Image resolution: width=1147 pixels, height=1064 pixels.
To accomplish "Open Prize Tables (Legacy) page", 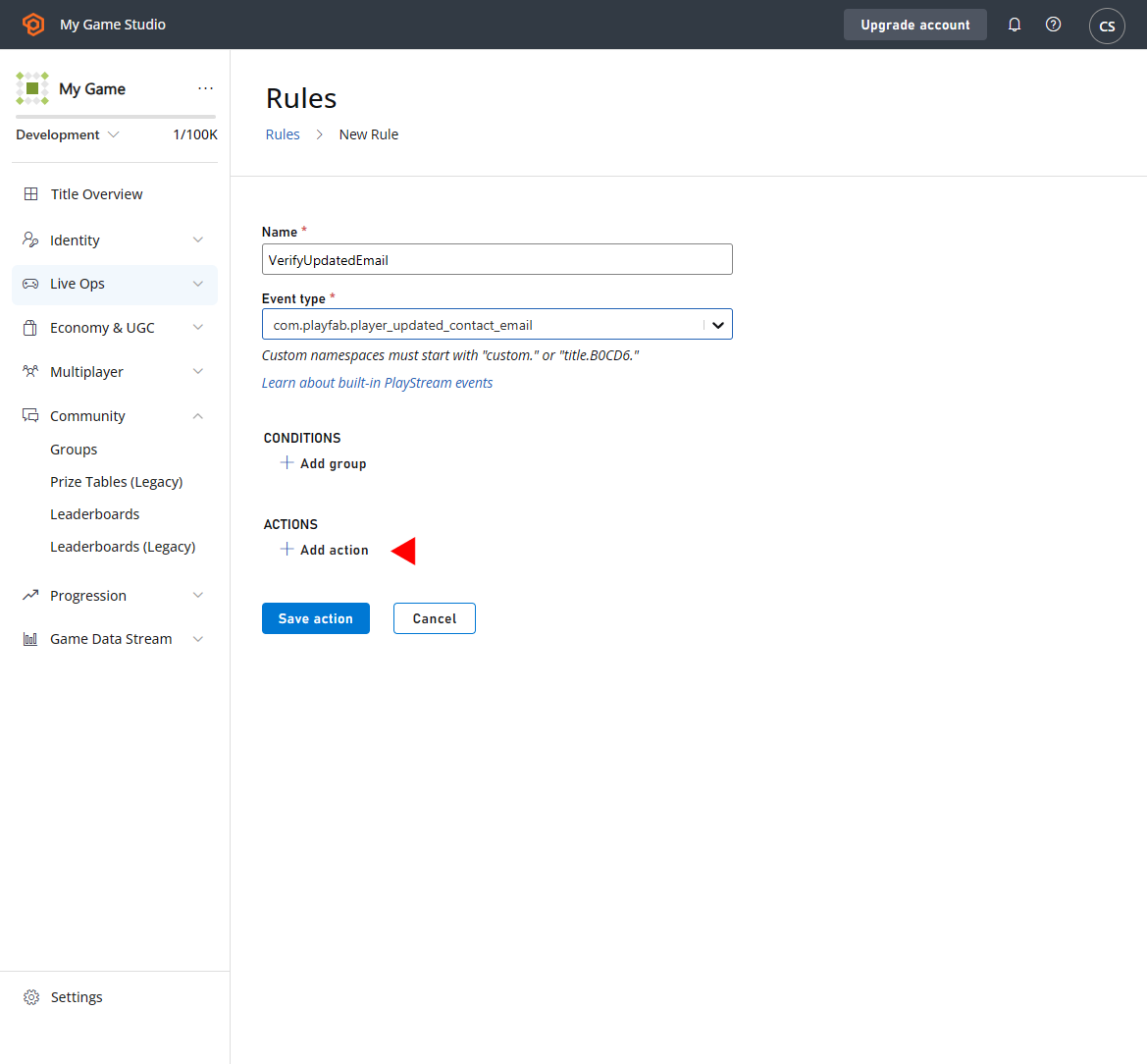I will coord(117,482).
